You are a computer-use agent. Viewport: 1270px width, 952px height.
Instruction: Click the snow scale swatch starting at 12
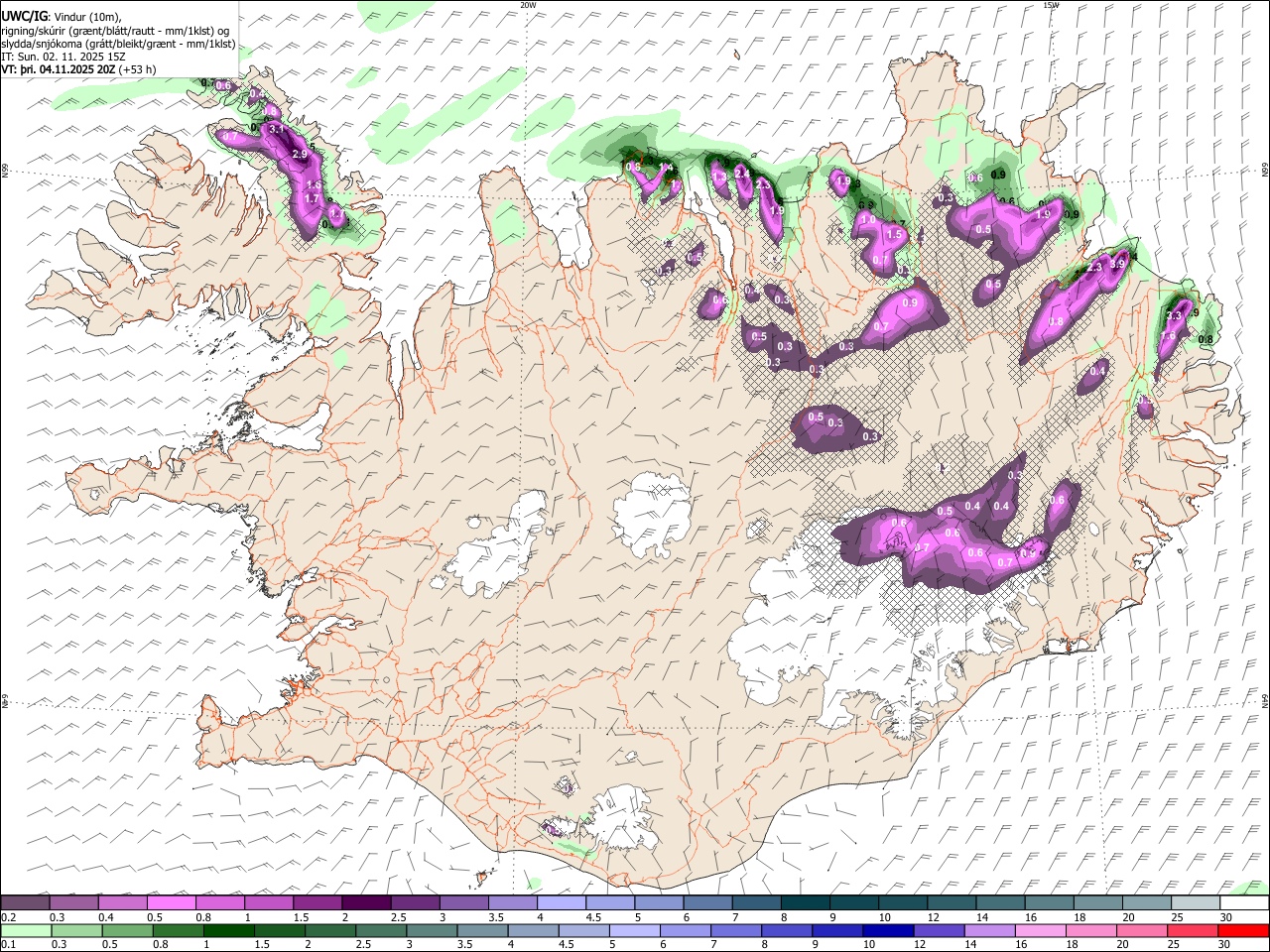(951, 902)
